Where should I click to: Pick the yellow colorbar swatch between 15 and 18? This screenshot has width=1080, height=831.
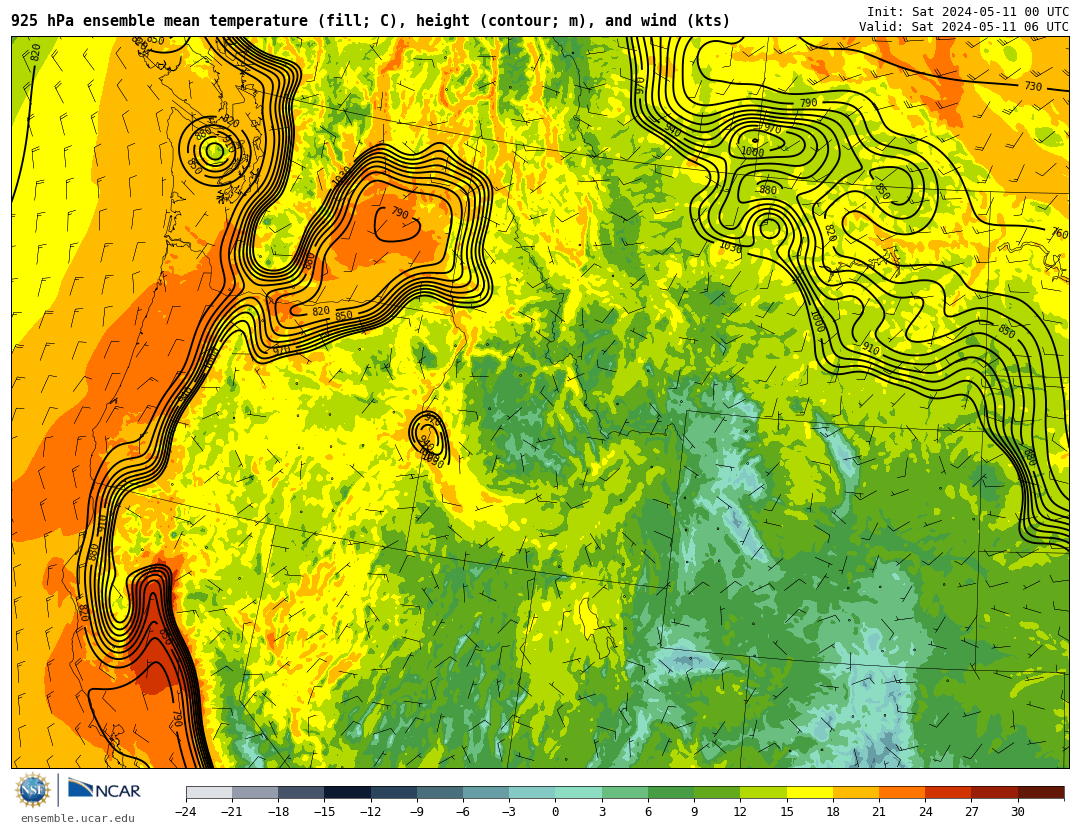809,793
